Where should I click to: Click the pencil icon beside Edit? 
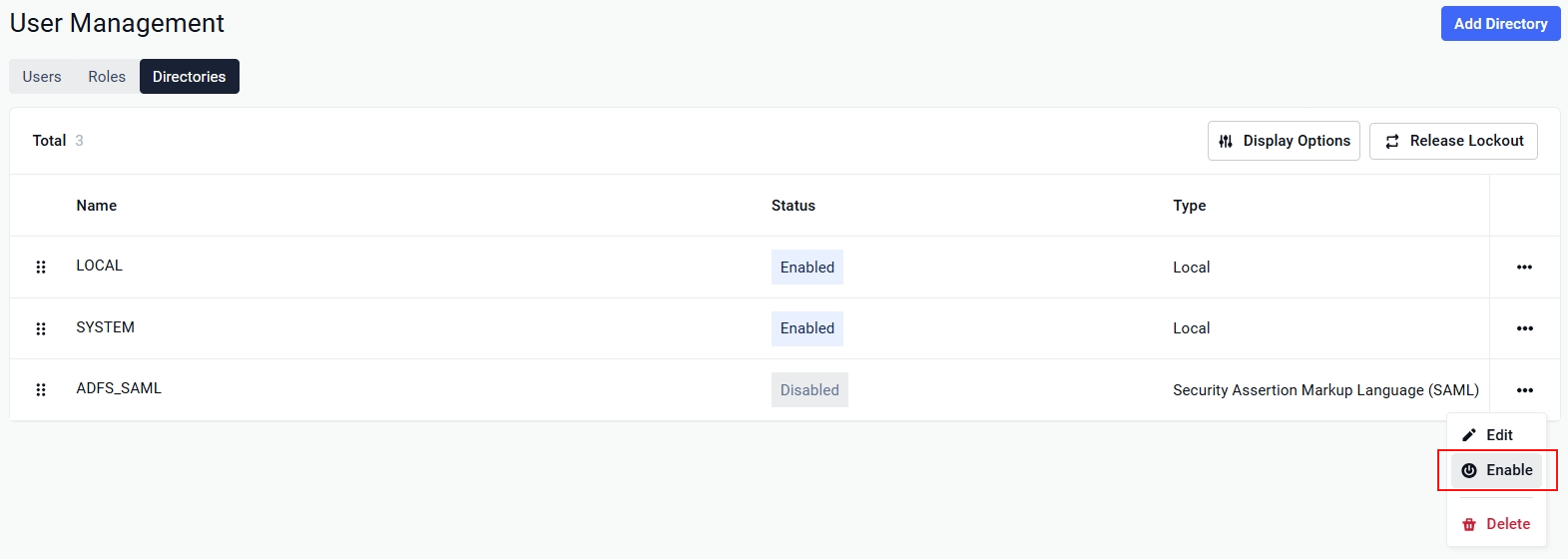(x=1469, y=435)
